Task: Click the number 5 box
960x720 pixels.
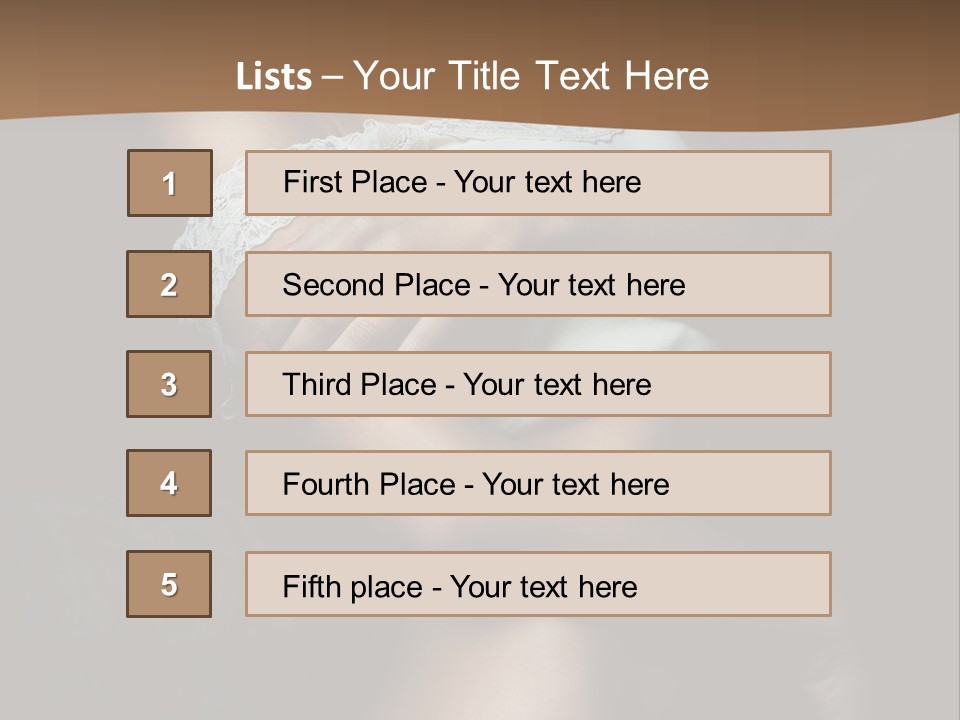Action: pyautogui.click(x=169, y=584)
